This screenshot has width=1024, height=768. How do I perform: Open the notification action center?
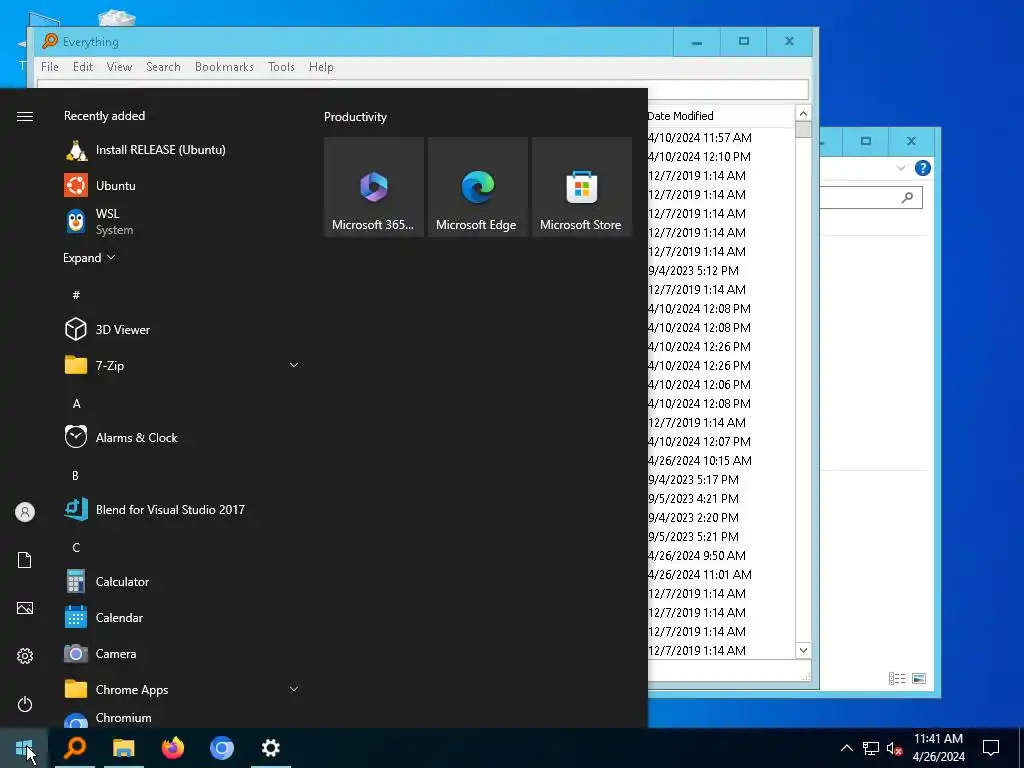991,748
